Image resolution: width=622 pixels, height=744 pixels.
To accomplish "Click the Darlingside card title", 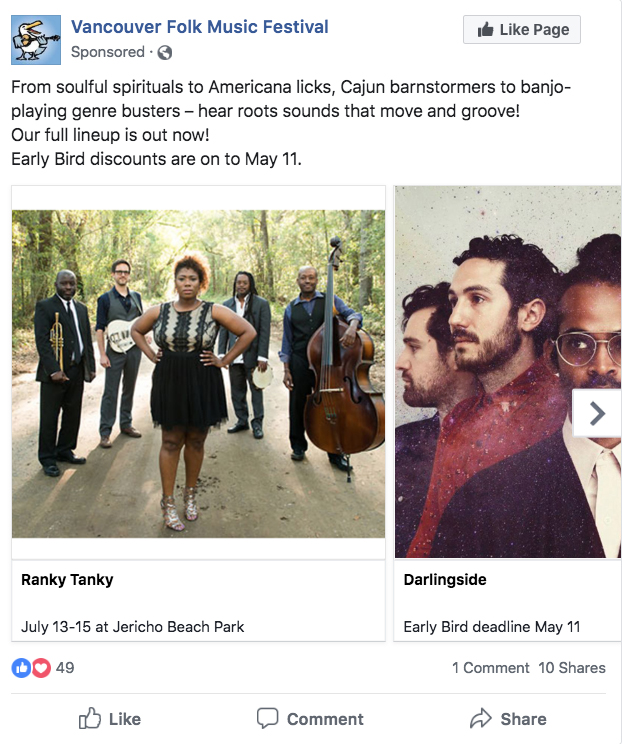I will 445,579.
